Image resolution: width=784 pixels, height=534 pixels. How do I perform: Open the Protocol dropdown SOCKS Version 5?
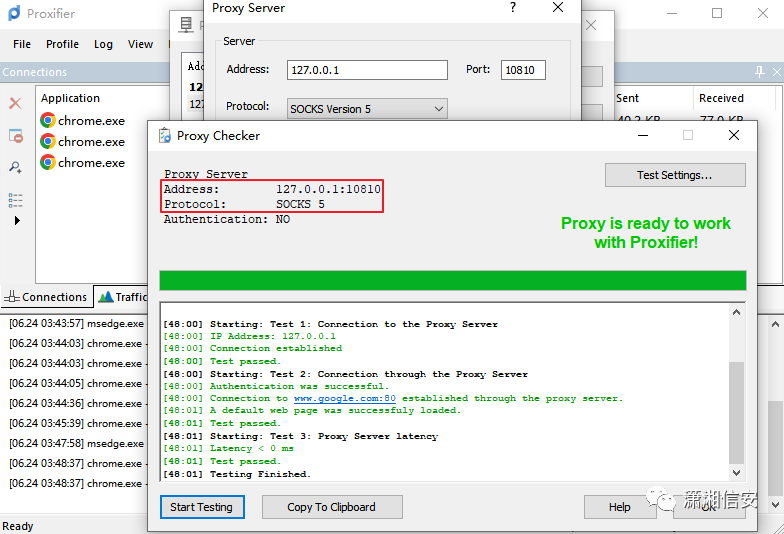367,108
